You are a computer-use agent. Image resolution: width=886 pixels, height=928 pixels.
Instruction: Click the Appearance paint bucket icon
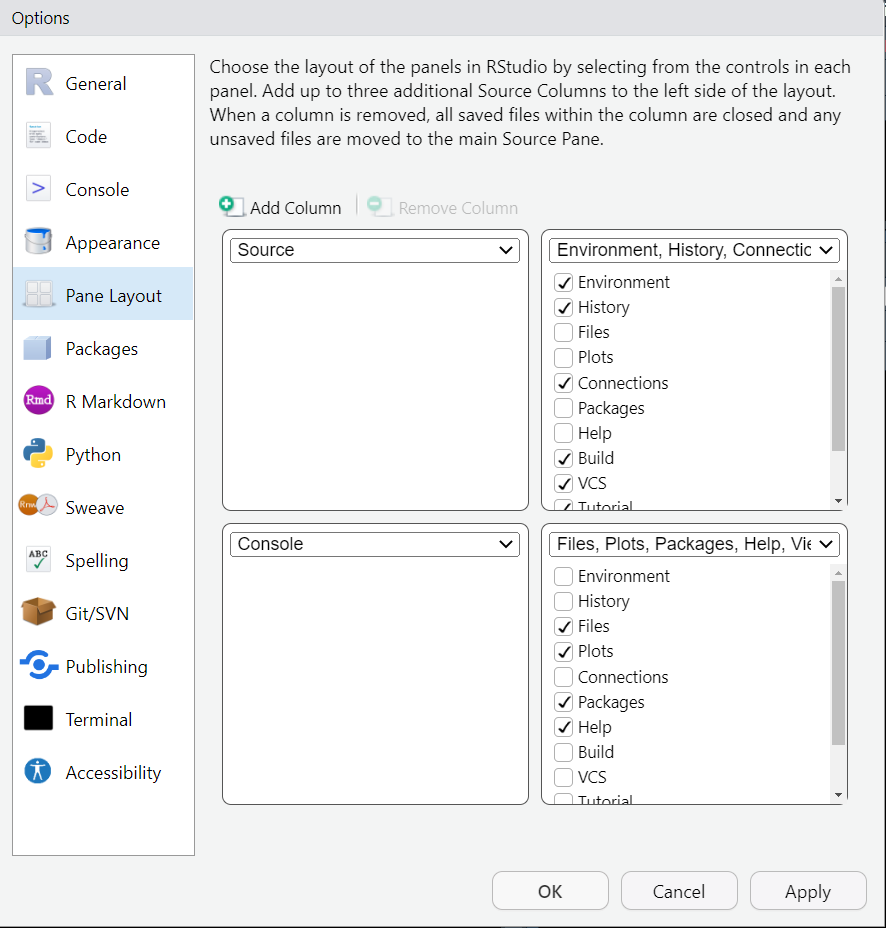point(38,242)
